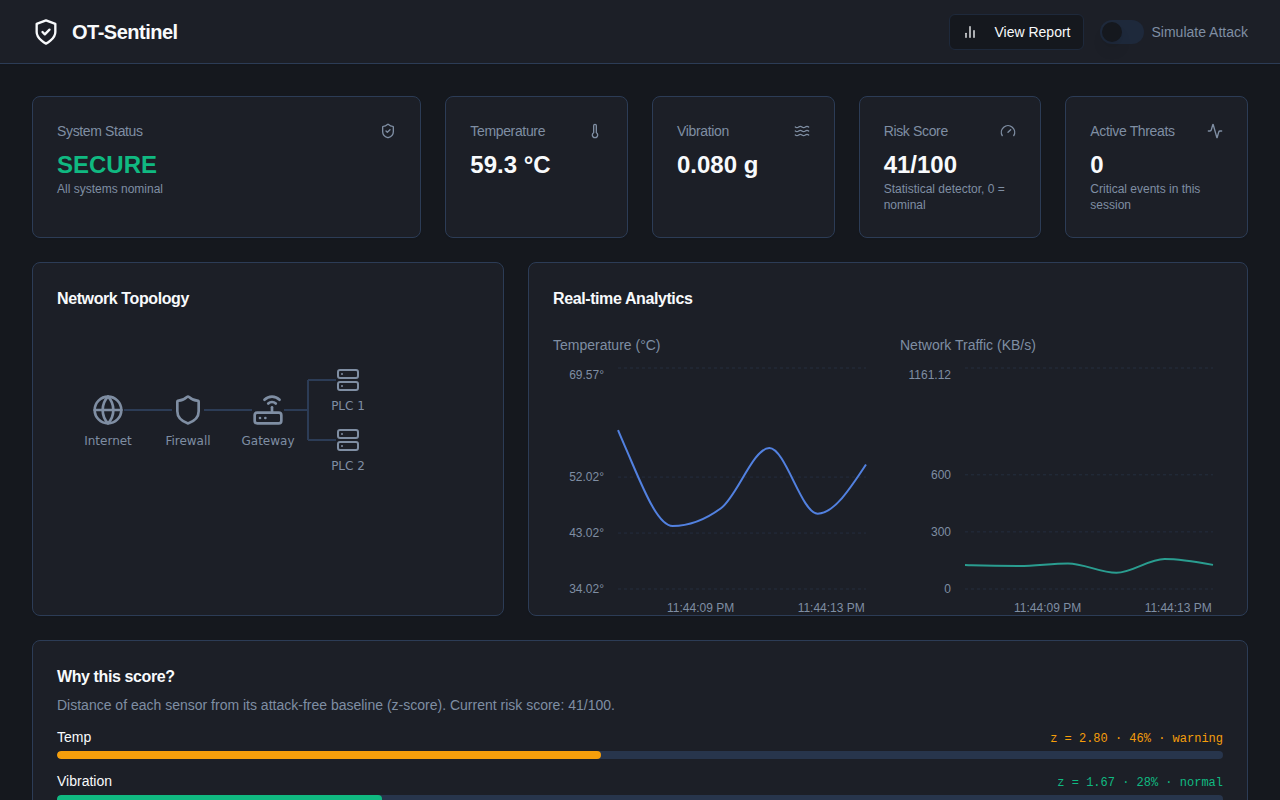Click the 69.57° axis label
Screen dimensions: 1280x800
tap(587, 375)
